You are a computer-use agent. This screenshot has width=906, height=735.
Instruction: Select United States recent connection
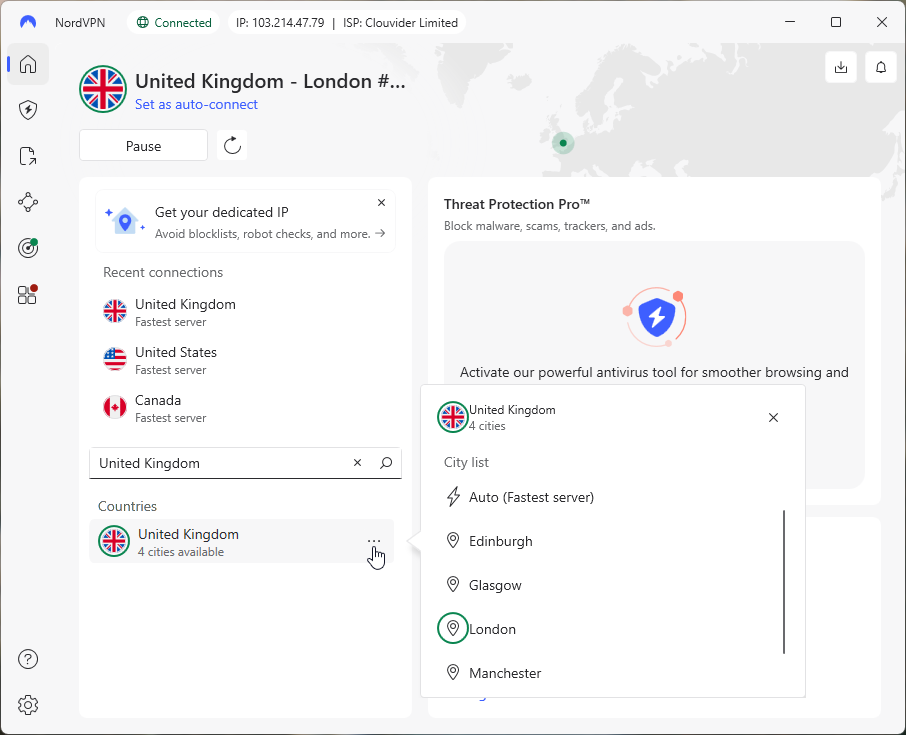tap(246, 361)
